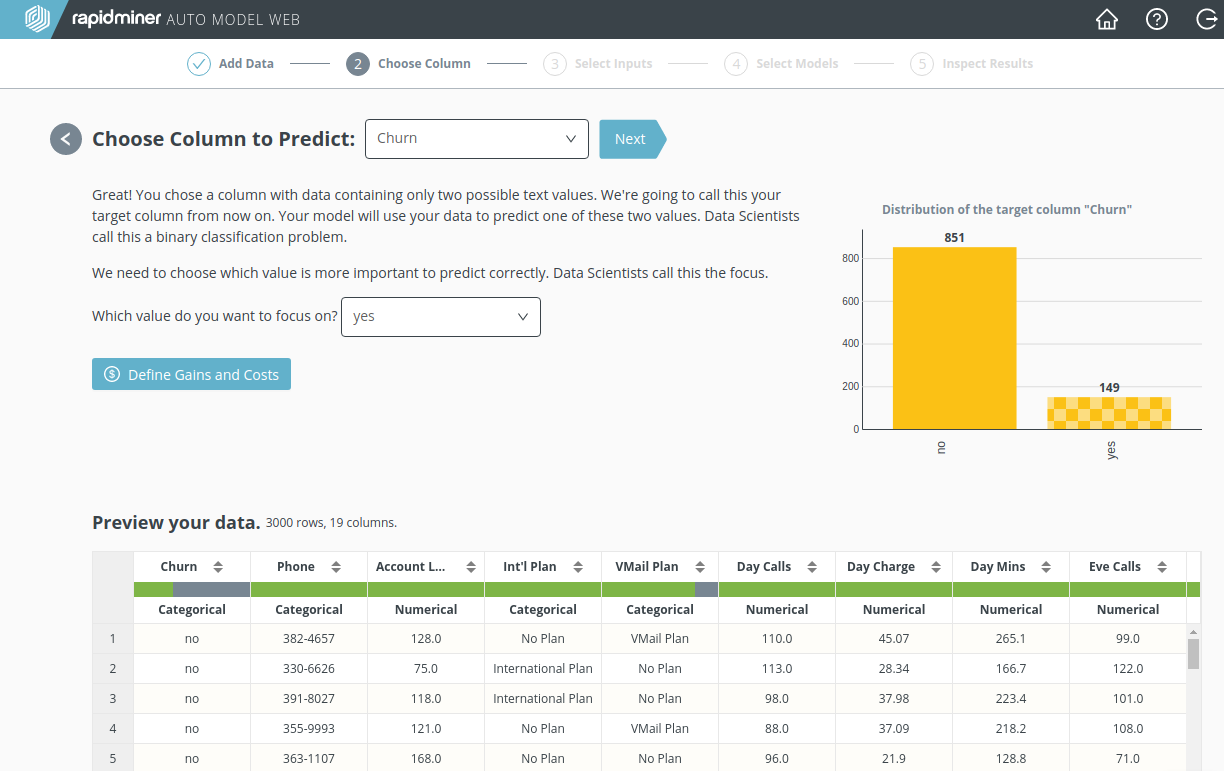Open the Choose Column to Predict dropdown
This screenshot has height=771, width=1224.
point(476,139)
